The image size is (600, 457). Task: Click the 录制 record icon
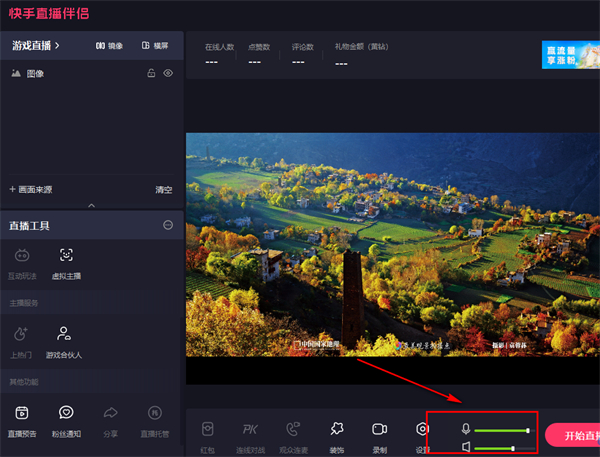[x=379, y=429]
